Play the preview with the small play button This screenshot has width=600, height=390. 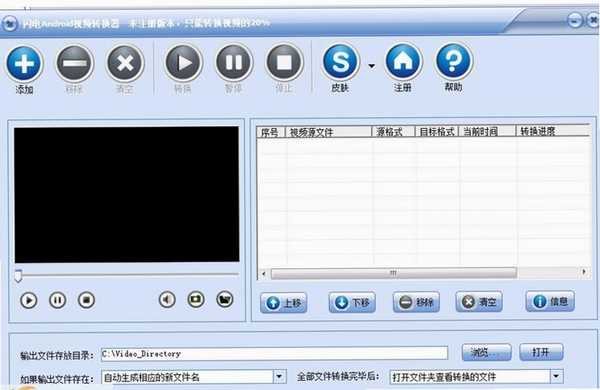point(29,300)
